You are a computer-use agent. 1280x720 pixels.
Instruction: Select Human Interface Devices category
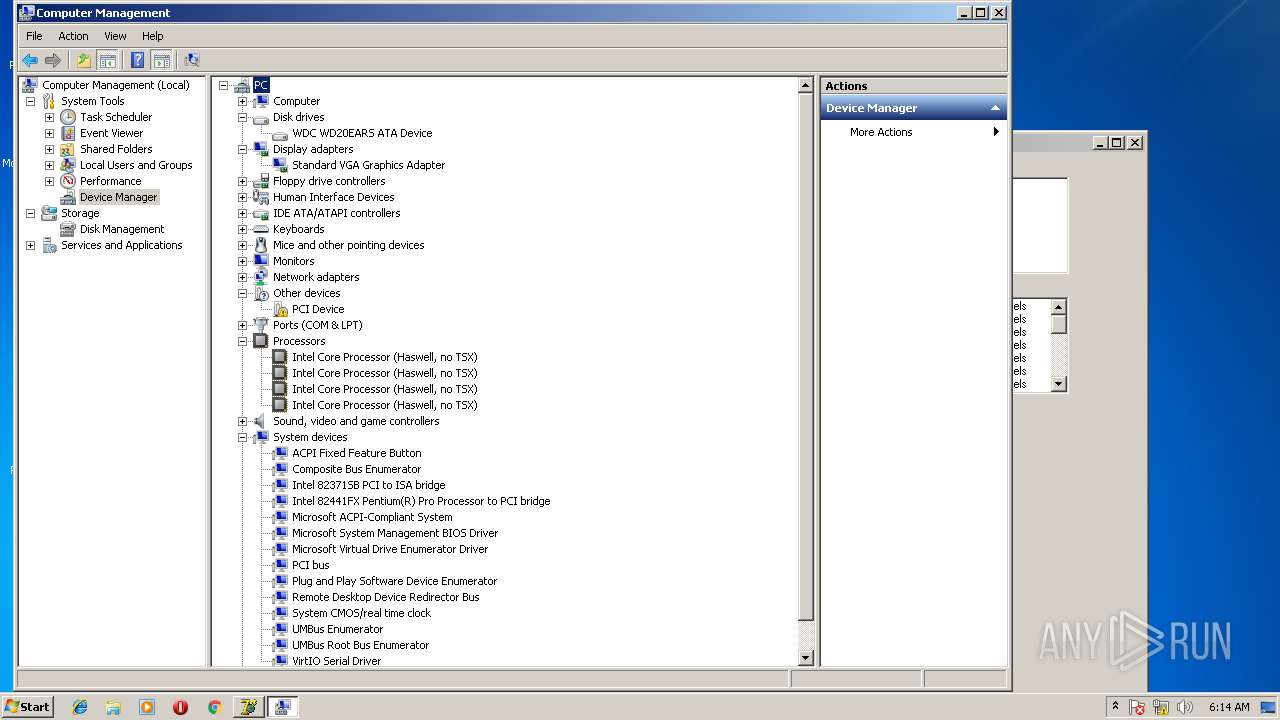(x=334, y=197)
